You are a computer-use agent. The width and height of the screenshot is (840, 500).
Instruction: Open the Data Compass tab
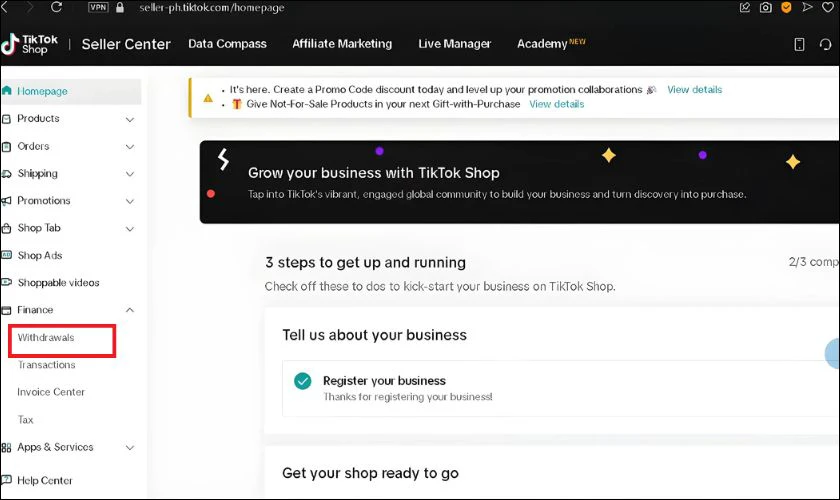227,44
